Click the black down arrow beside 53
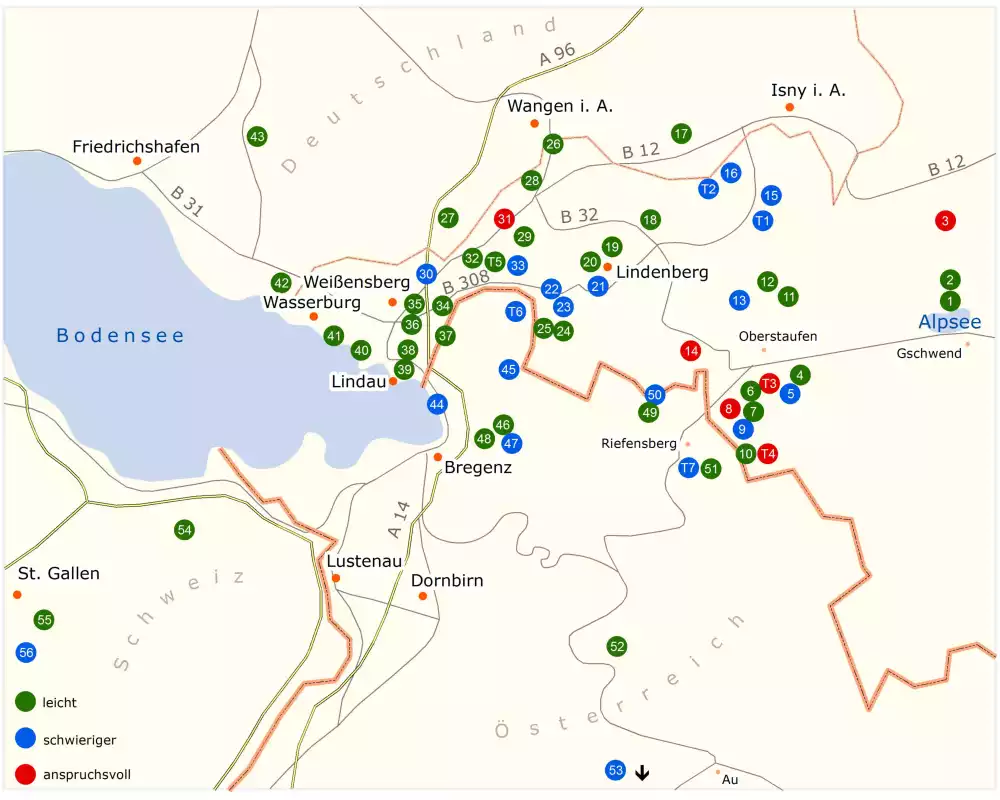1000x800 pixels. 642,771
